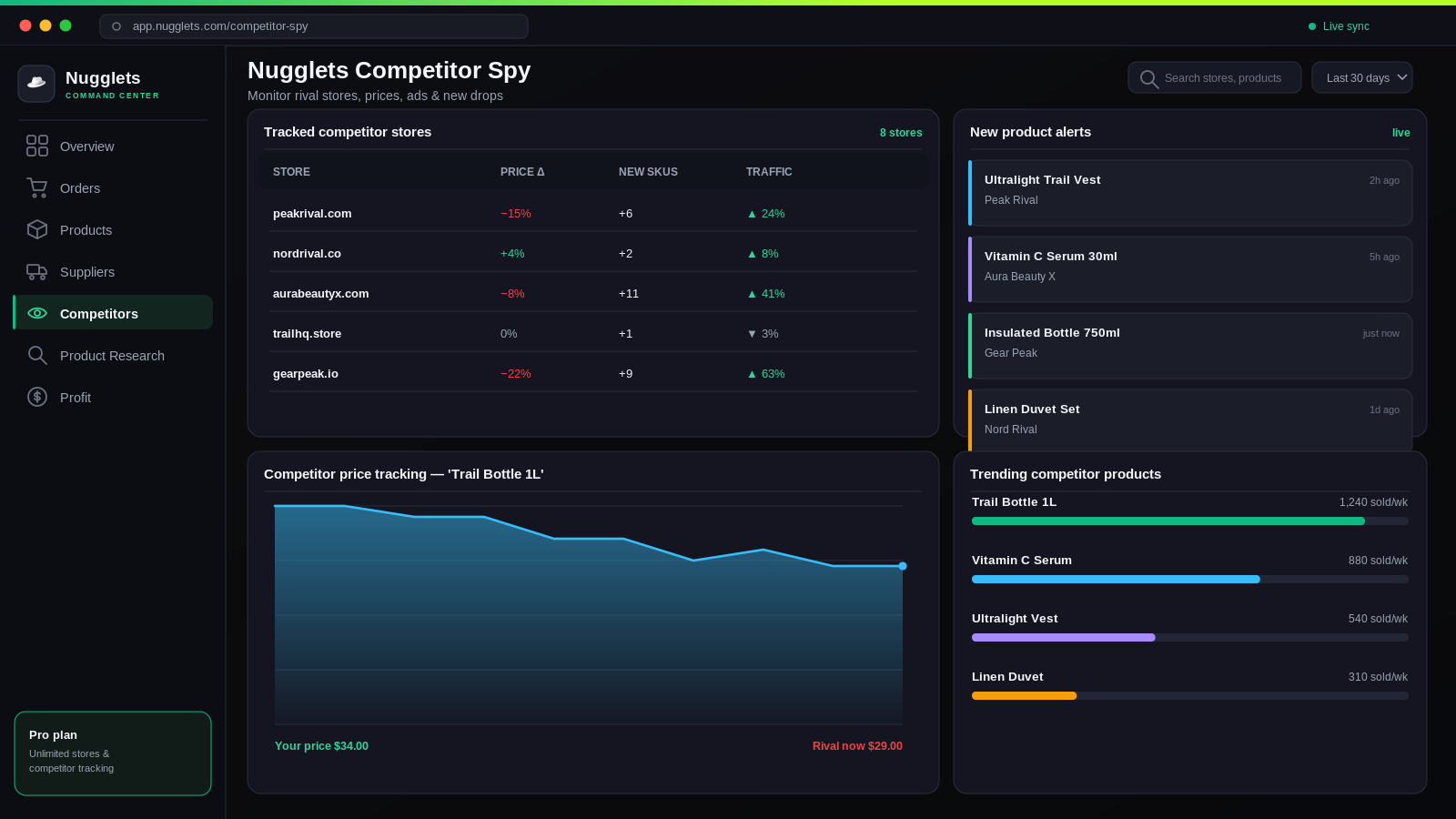Click the Overview grid icon
1456x819 pixels.
coord(37,146)
